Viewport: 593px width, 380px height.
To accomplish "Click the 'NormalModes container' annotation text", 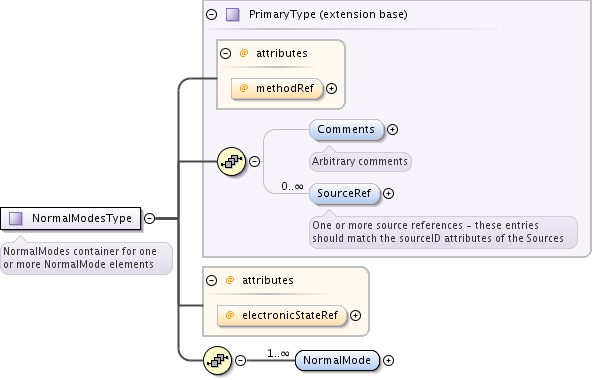I will click(x=80, y=258).
